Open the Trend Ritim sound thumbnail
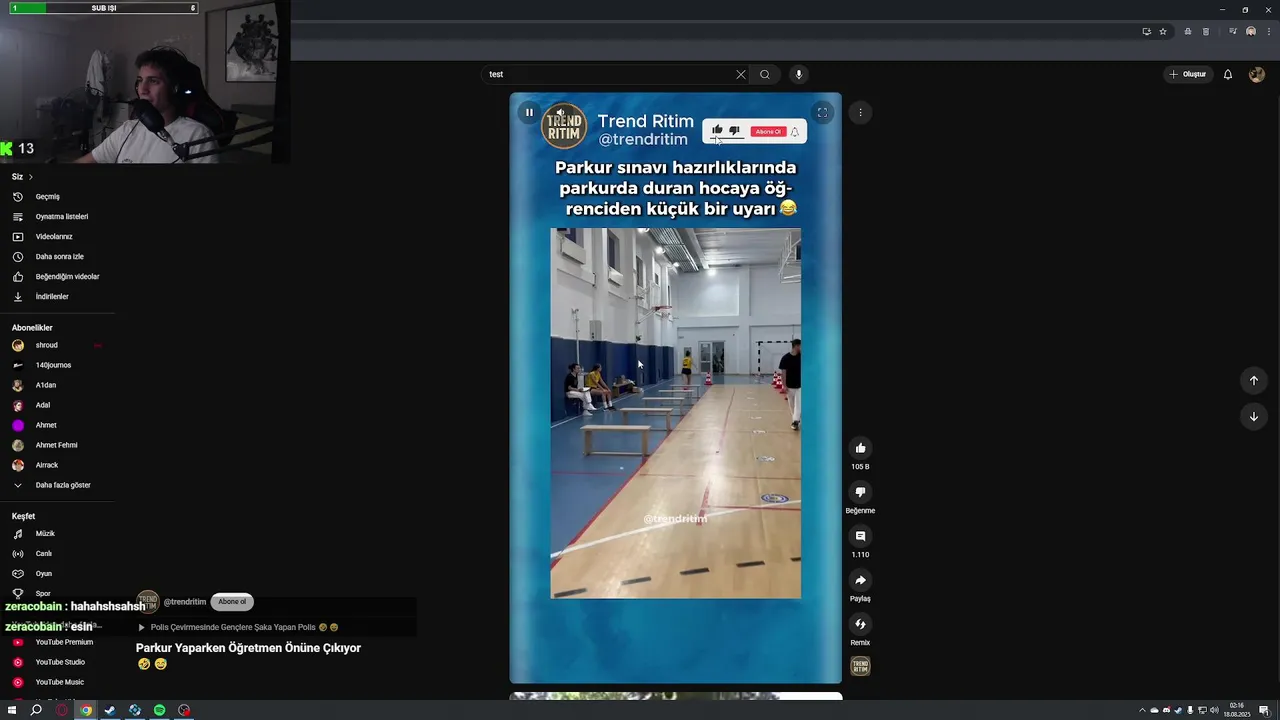The height and width of the screenshot is (720, 1280). (860, 666)
